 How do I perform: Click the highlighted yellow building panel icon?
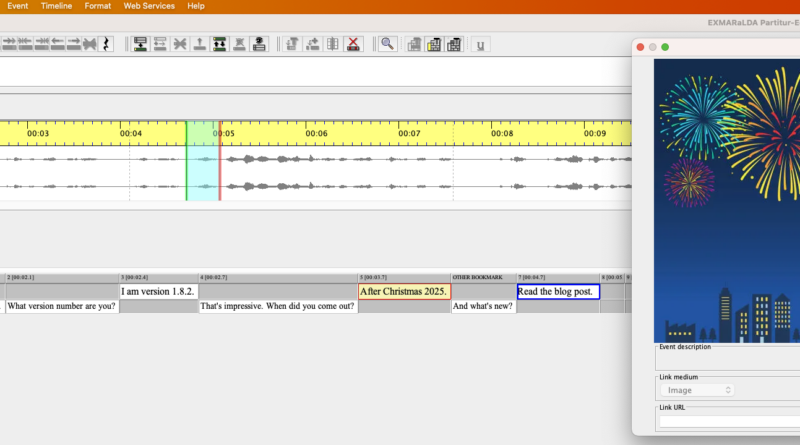coord(434,44)
